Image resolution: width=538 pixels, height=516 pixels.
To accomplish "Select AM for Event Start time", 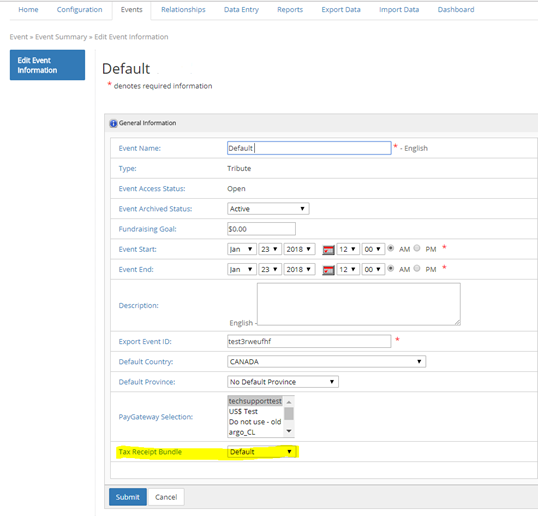I will [x=391, y=248].
